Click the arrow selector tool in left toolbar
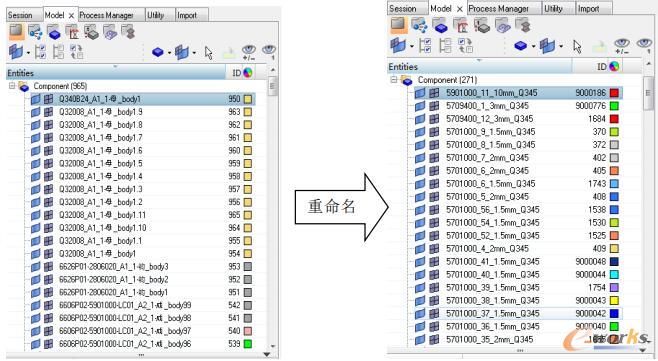658x361 pixels. coord(209,53)
